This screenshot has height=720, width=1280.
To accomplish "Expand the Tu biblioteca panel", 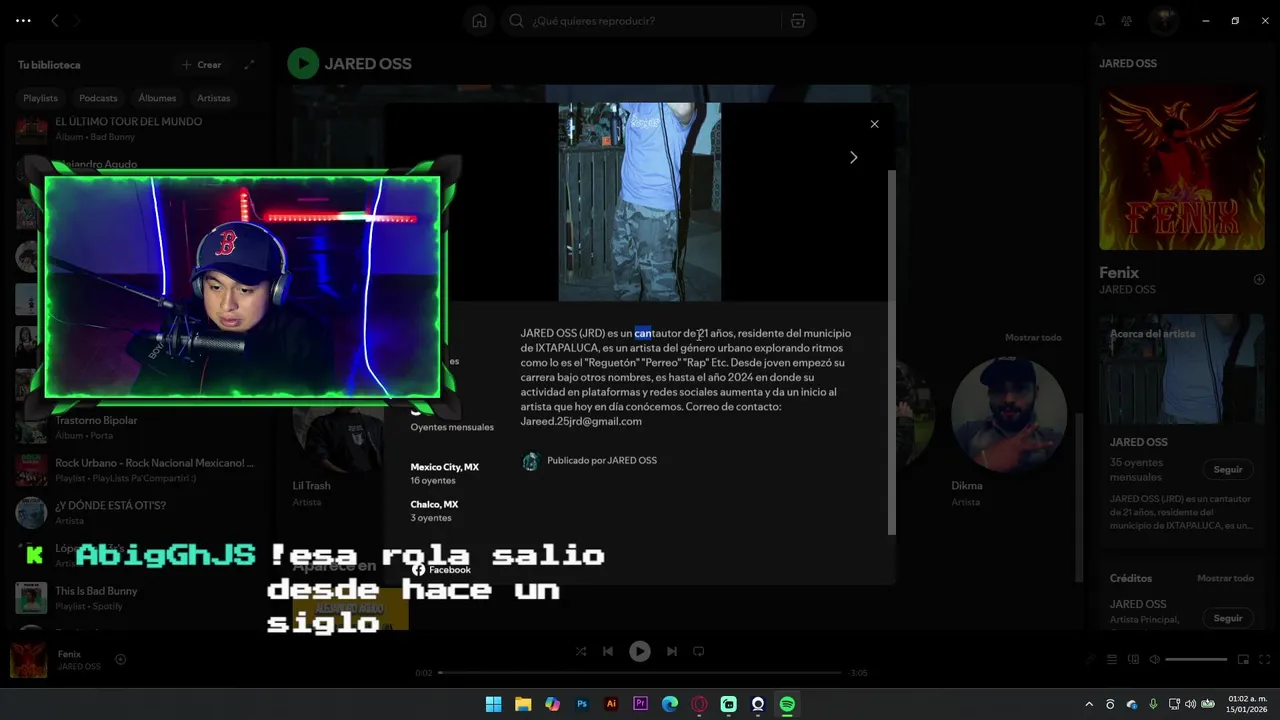I will 249,65.
